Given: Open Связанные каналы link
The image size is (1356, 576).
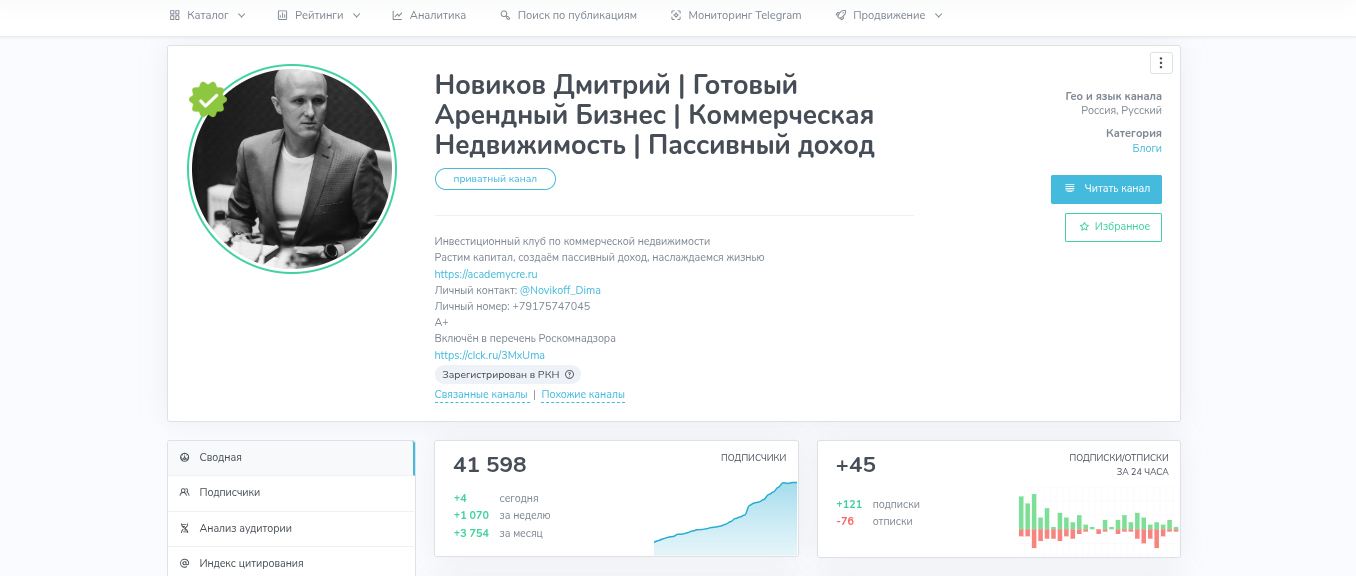Looking at the screenshot, I should point(481,395).
